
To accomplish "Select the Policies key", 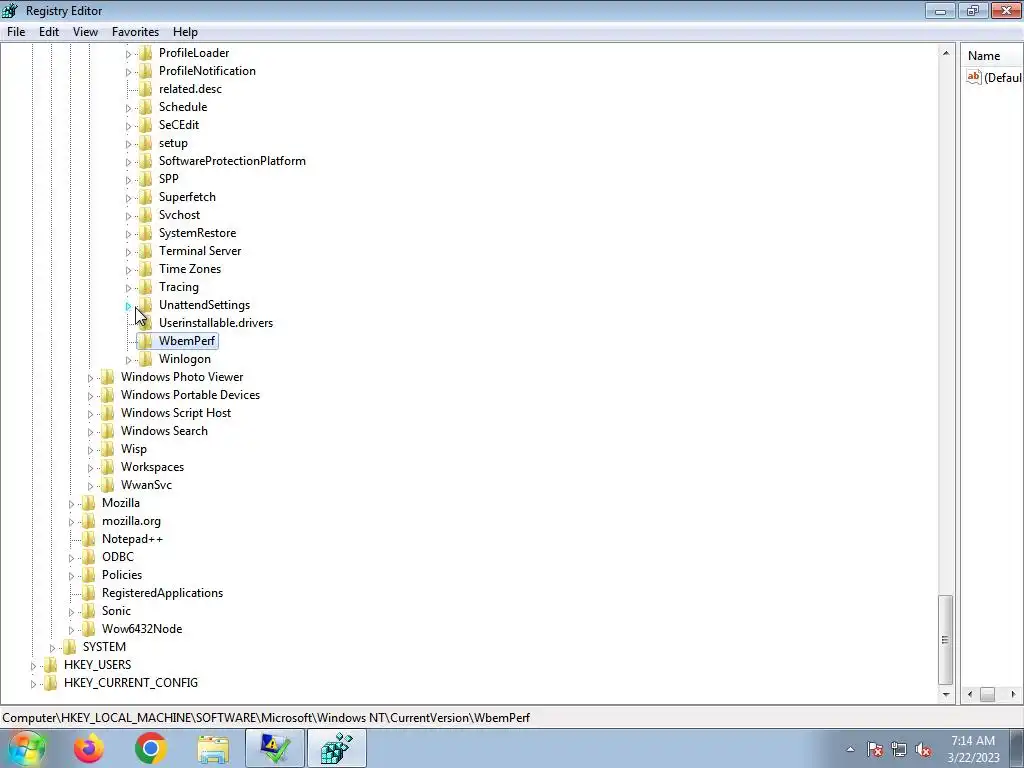I will [x=122, y=575].
